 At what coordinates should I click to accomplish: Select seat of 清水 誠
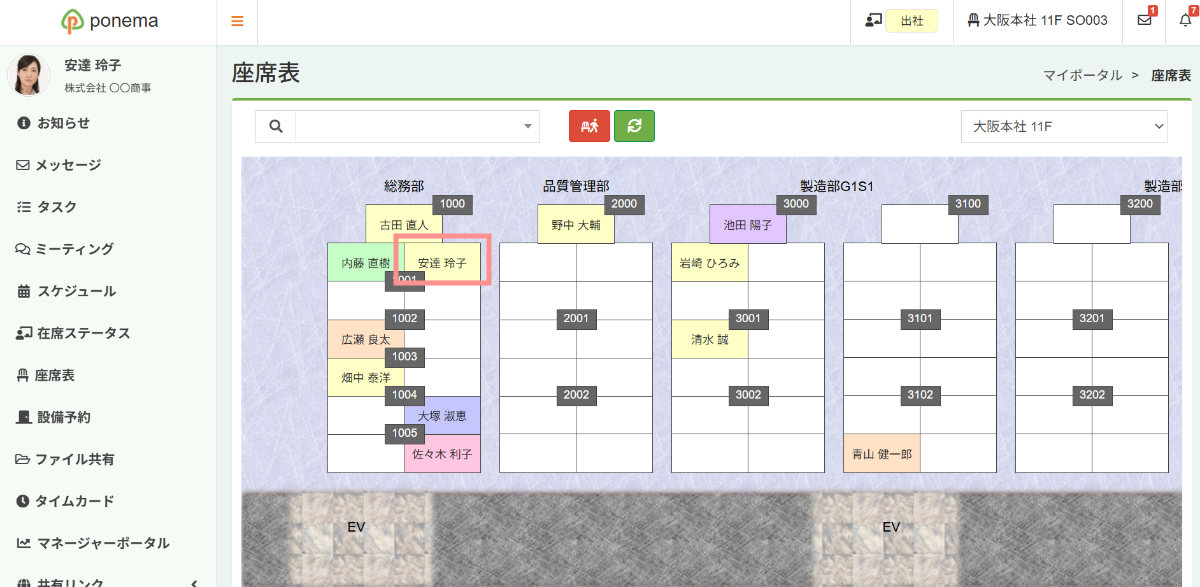710,339
